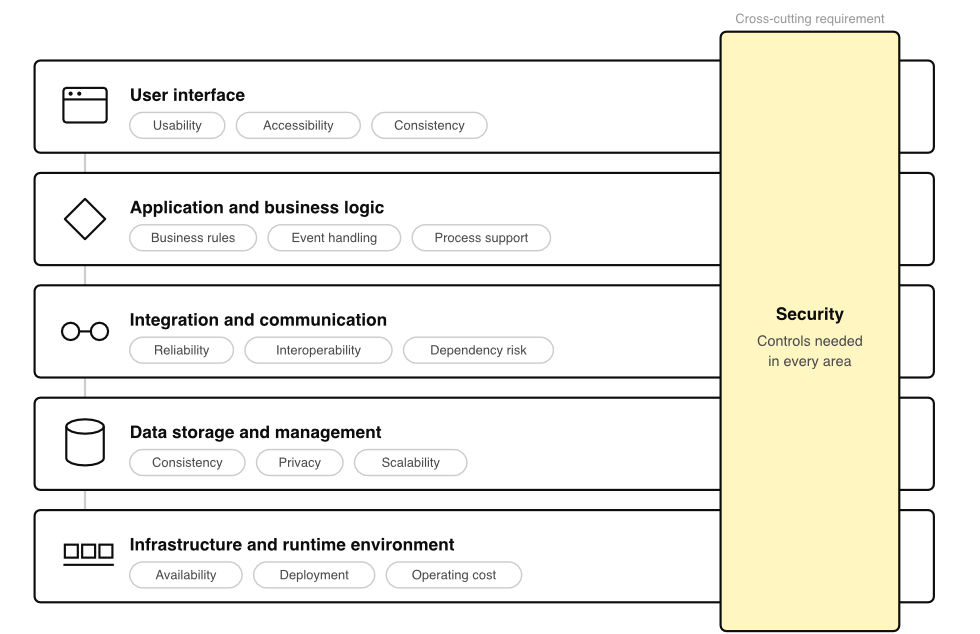Select the Usability pill
980x634 pixels.
tap(178, 125)
